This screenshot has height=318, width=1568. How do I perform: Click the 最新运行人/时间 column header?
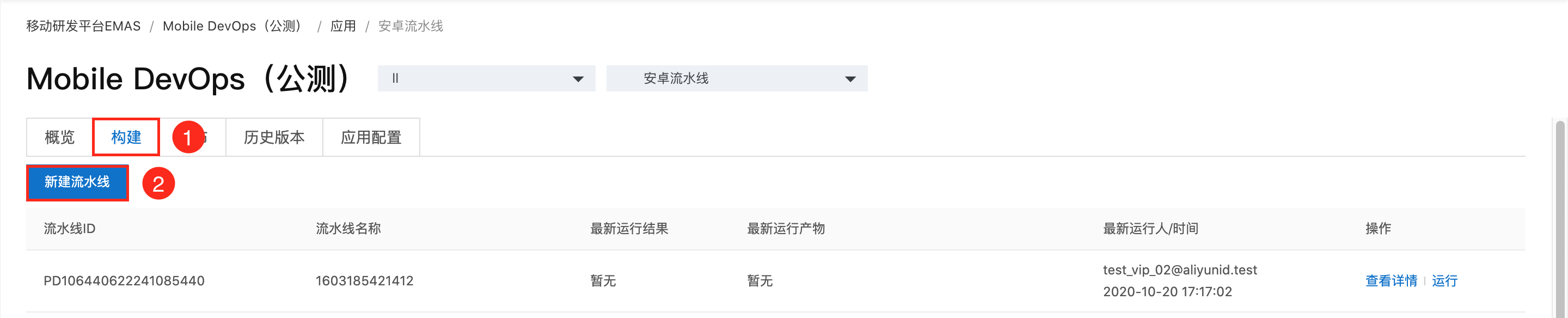[x=1150, y=229]
